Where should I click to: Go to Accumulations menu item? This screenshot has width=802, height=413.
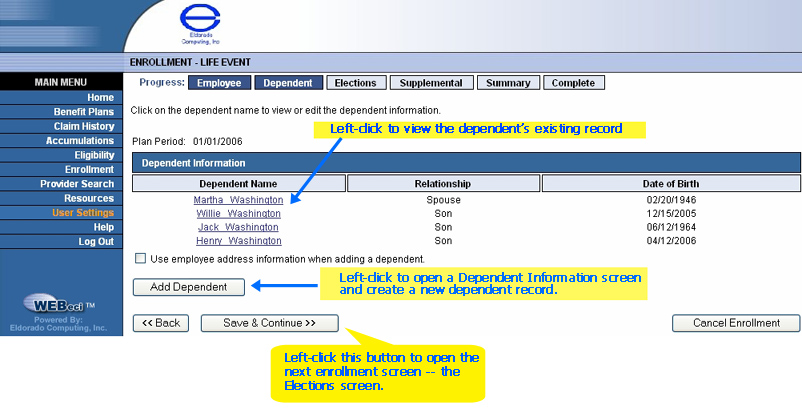(x=80, y=141)
